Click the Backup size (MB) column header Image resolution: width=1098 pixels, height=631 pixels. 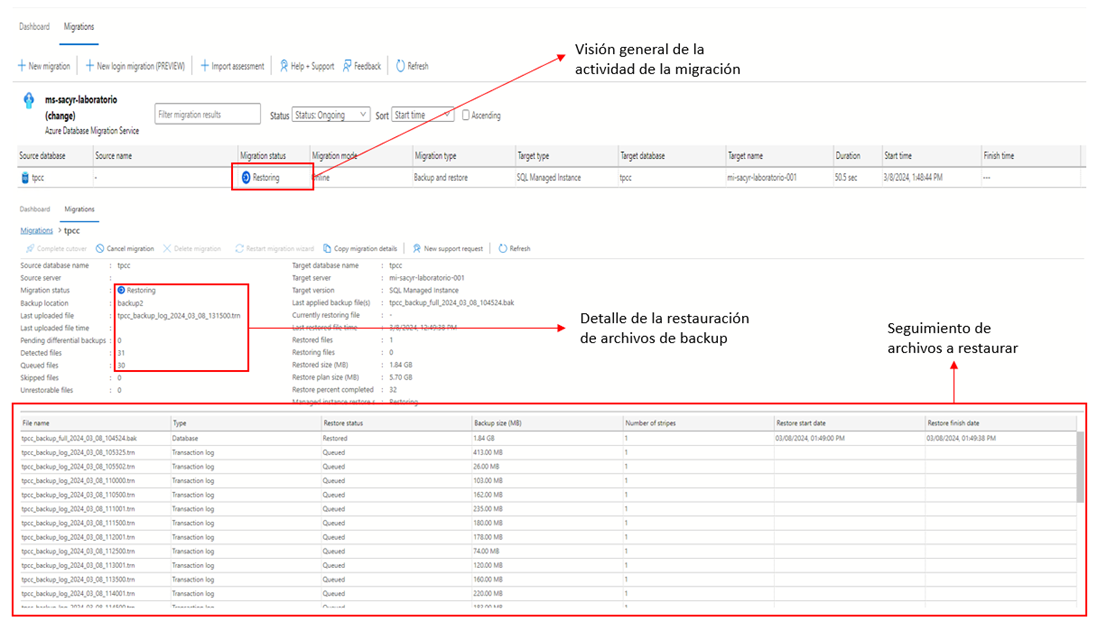tap(498, 423)
